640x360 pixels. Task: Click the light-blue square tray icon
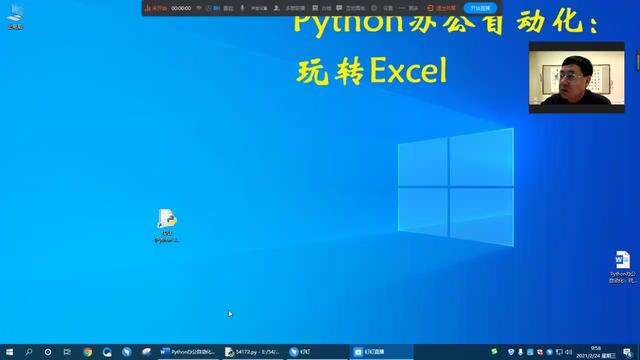(530, 352)
